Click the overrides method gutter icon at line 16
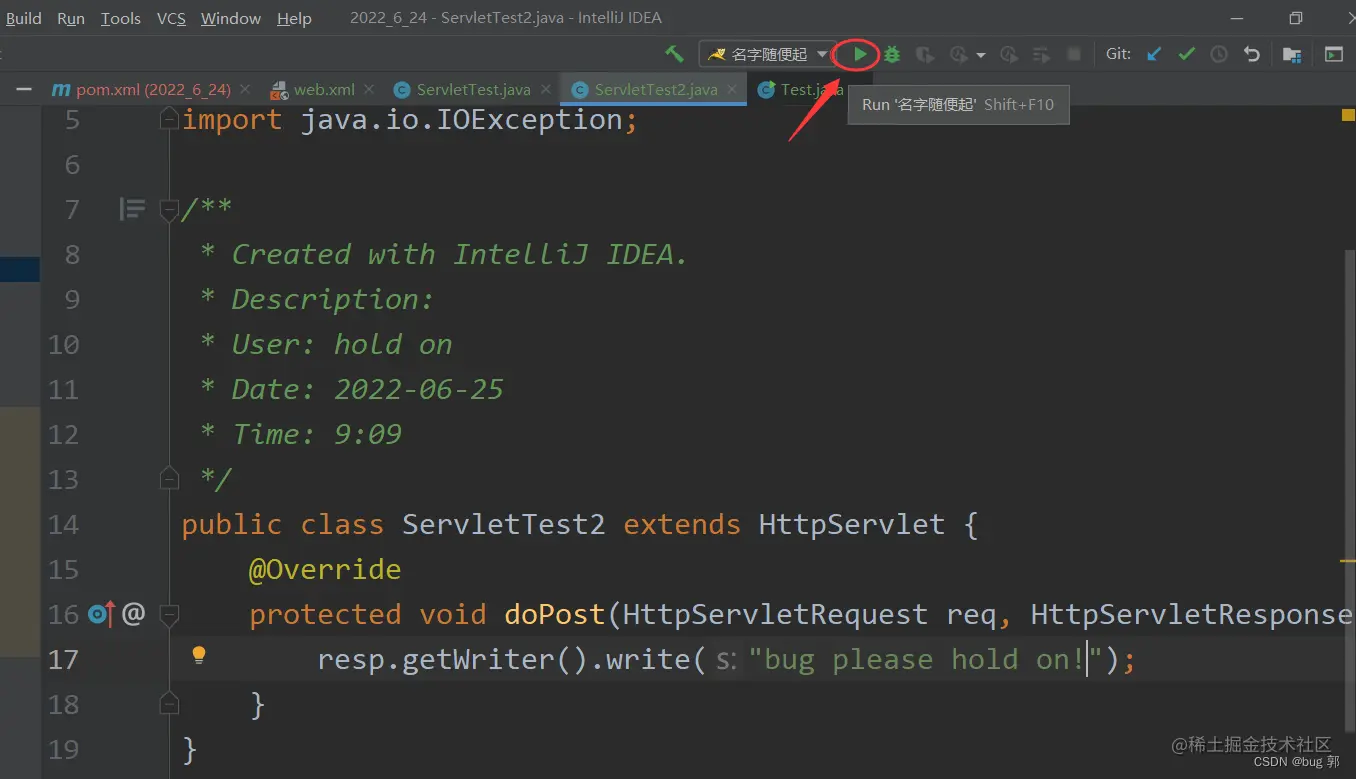Viewport: 1356px width, 779px height. tap(102, 613)
